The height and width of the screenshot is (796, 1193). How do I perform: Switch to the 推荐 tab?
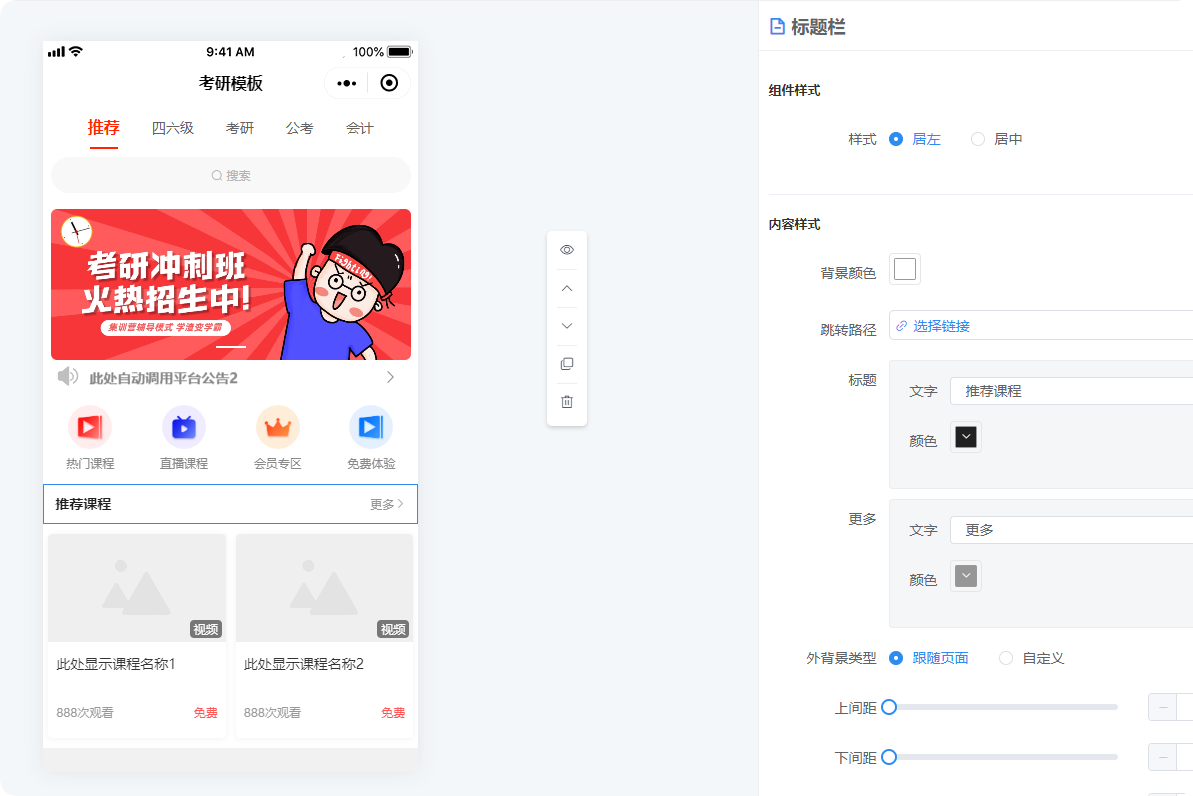[103, 128]
